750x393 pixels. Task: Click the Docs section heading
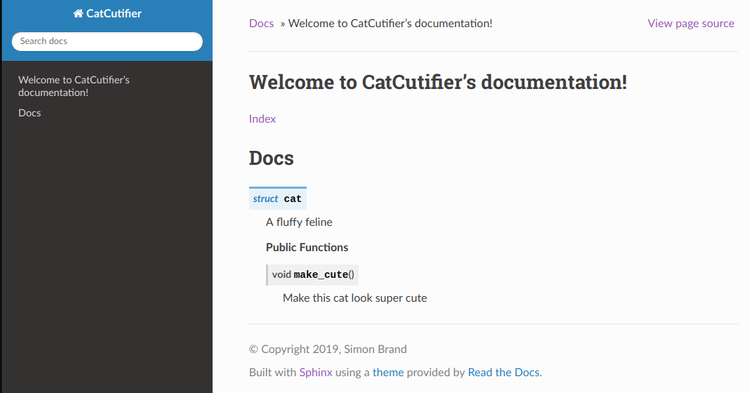[271, 158]
